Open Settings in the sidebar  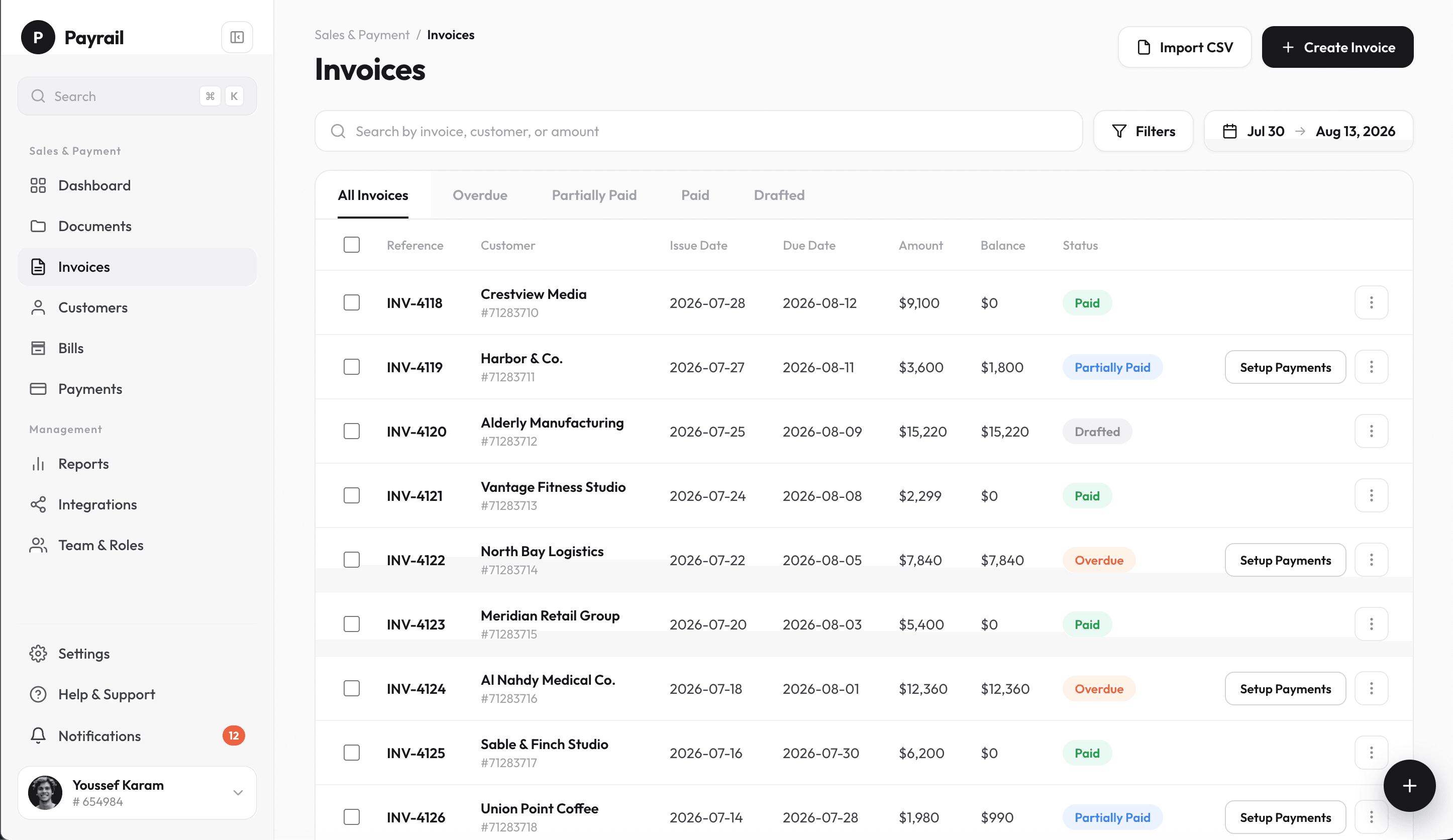[137, 654]
